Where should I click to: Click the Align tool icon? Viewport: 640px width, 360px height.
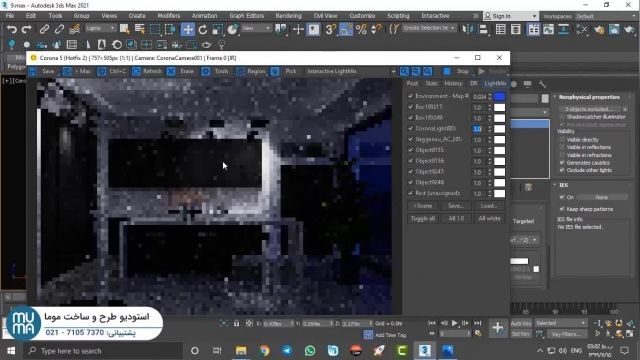point(483,29)
